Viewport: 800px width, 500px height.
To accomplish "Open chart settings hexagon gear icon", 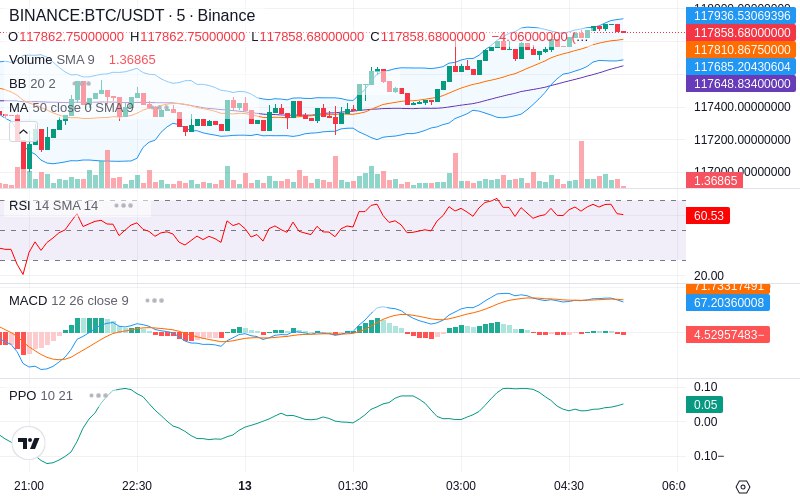I will click(x=743, y=486).
